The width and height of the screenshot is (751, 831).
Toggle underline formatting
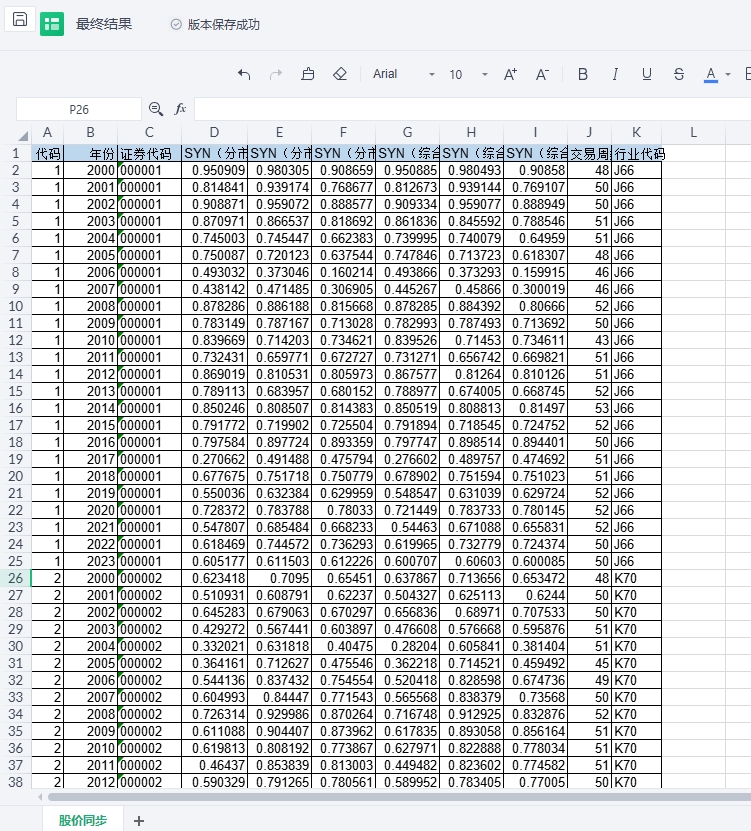pyautogui.click(x=647, y=74)
